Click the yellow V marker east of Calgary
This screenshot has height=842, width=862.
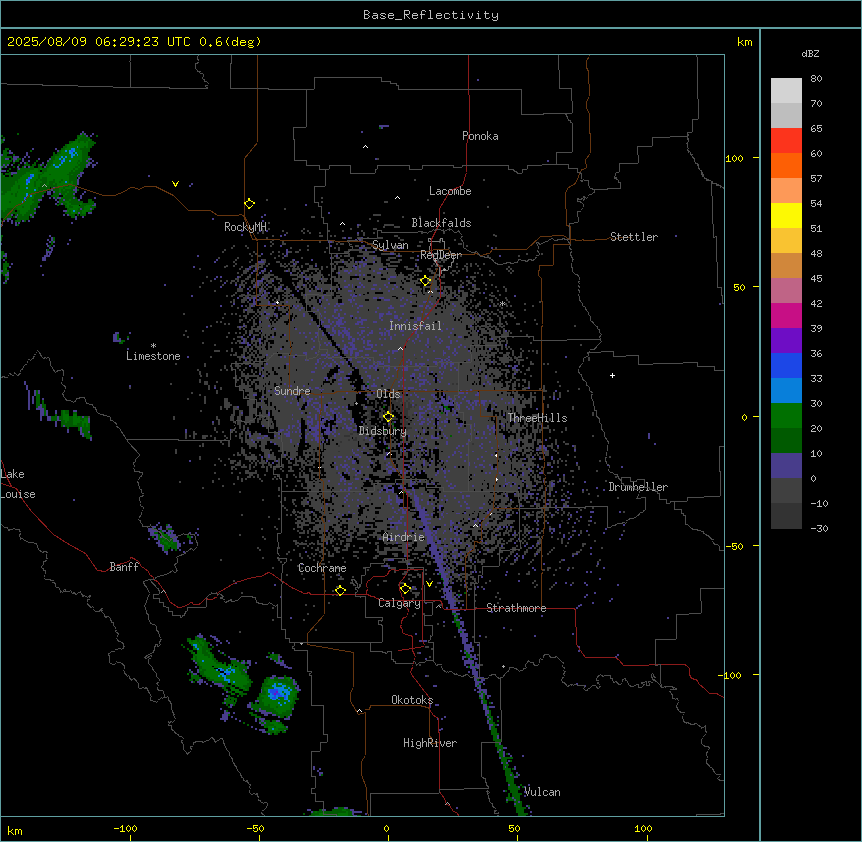click(429, 584)
